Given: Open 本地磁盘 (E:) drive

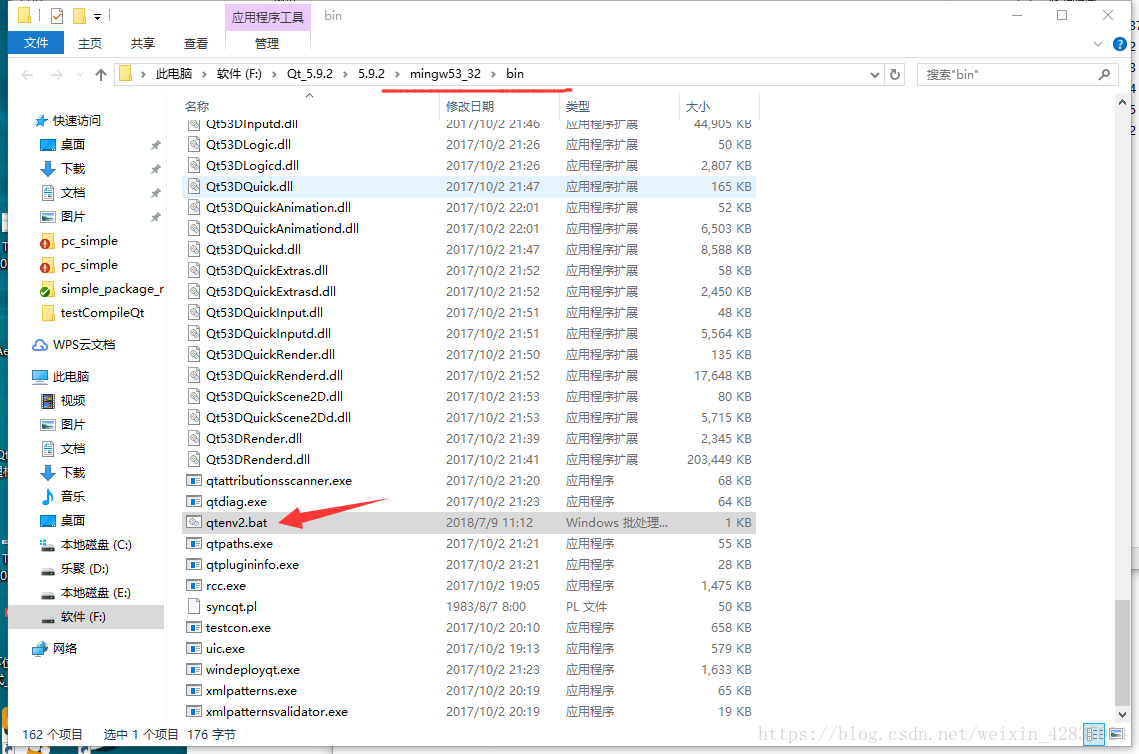Looking at the screenshot, I should [x=95, y=593].
